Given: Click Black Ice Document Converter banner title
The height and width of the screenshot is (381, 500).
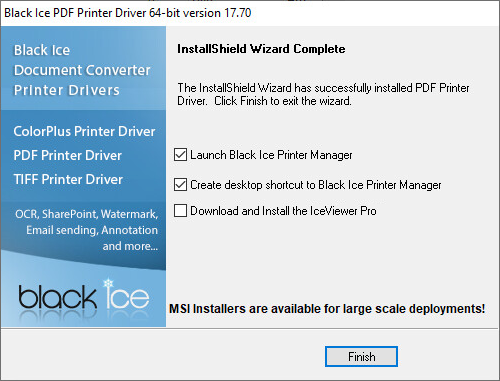Looking at the screenshot, I should click(82, 70).
